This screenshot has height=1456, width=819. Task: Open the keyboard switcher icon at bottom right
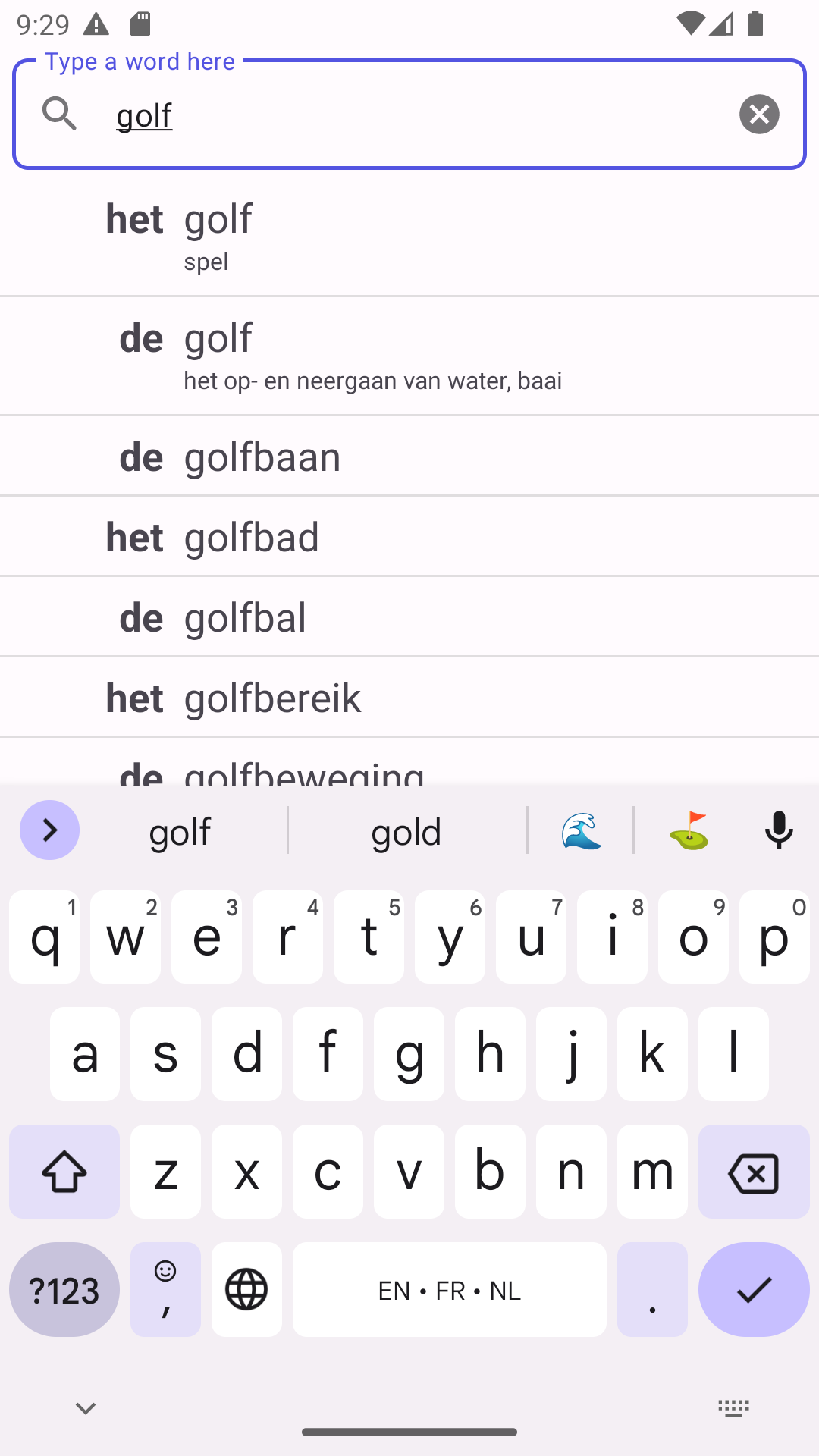tap(733, 1409)
